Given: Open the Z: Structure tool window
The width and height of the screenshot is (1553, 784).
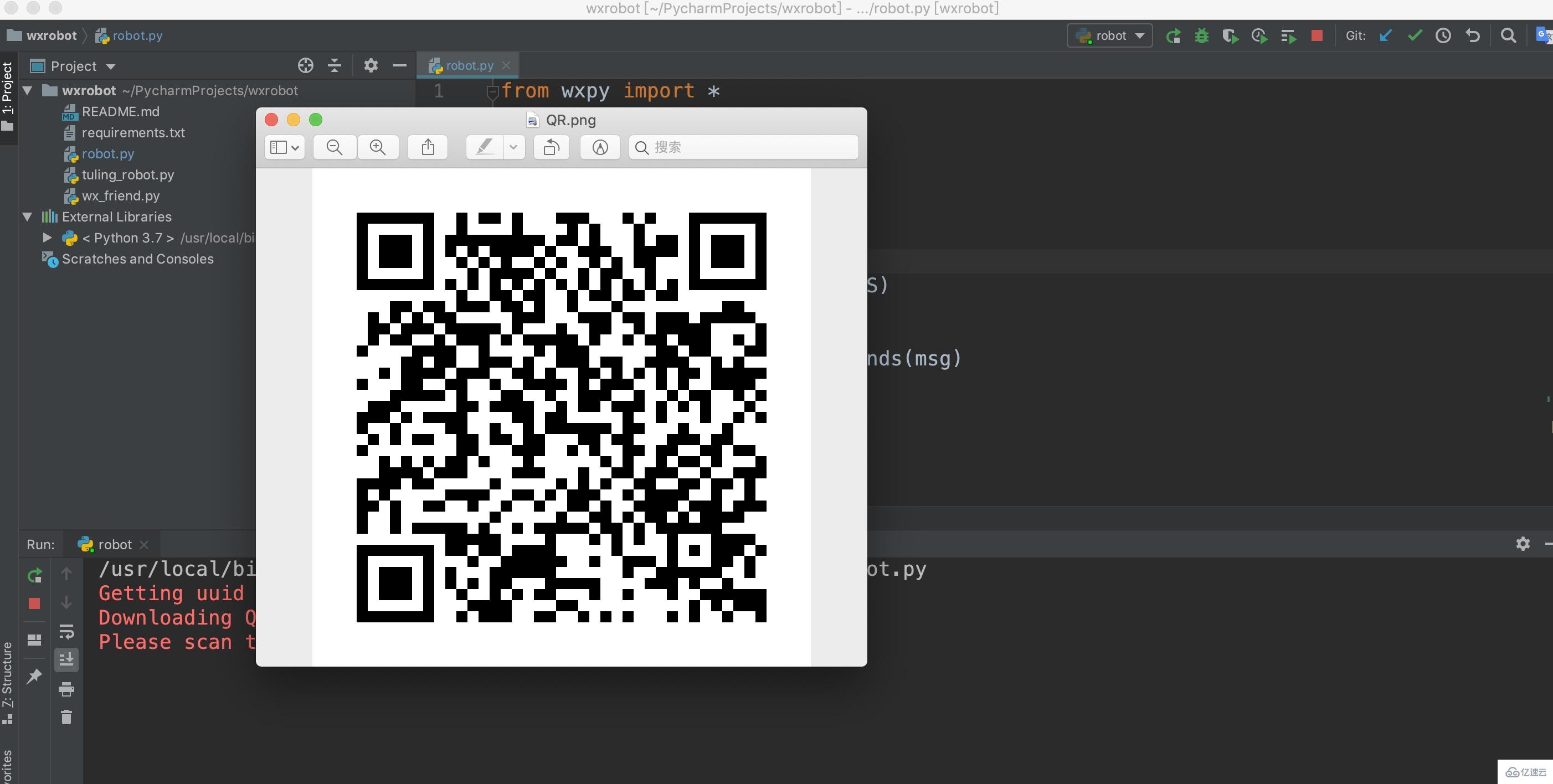Looking at the screenshot, I should coord(8,682).
